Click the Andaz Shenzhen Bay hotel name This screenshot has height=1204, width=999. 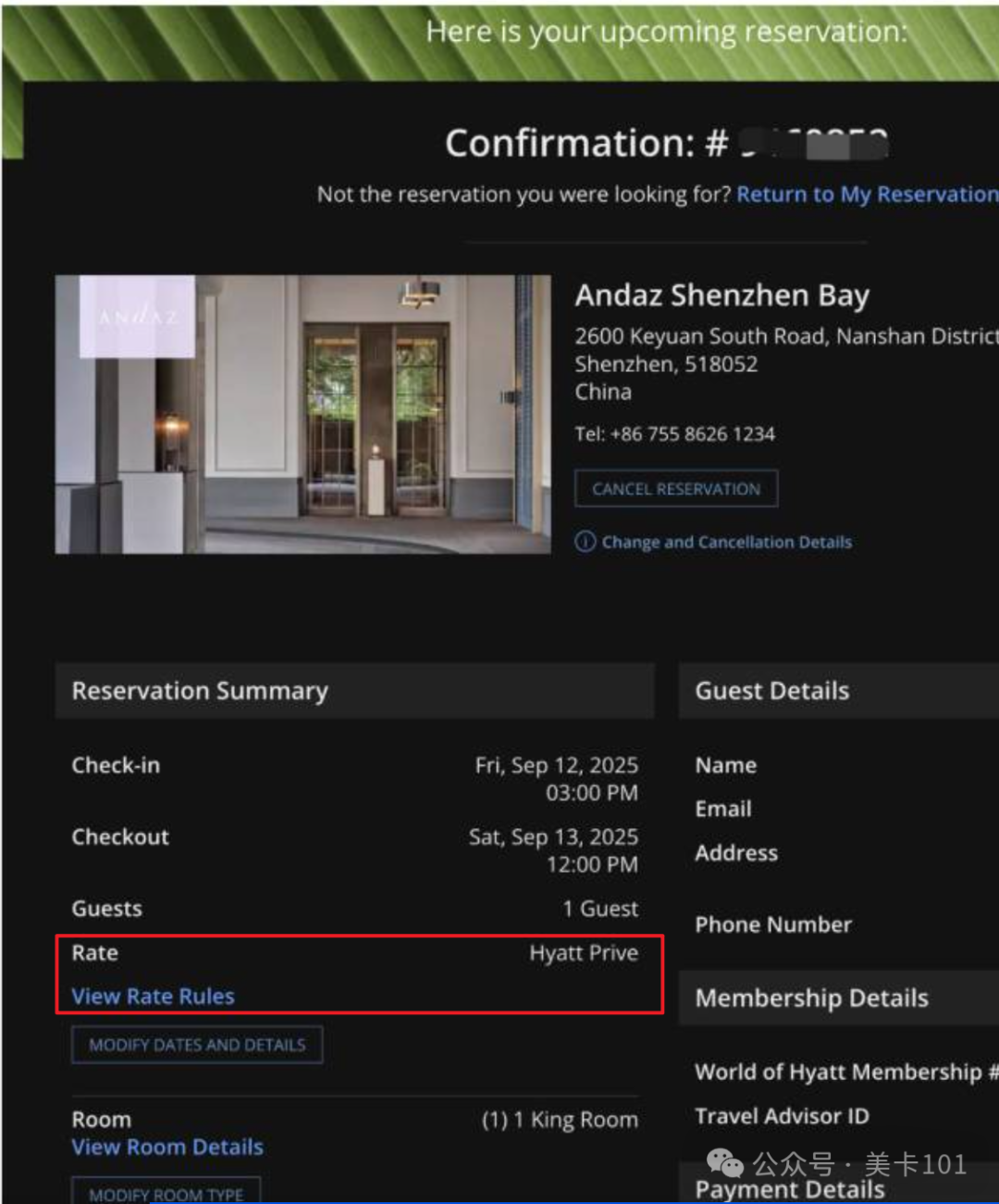(721, 295)
